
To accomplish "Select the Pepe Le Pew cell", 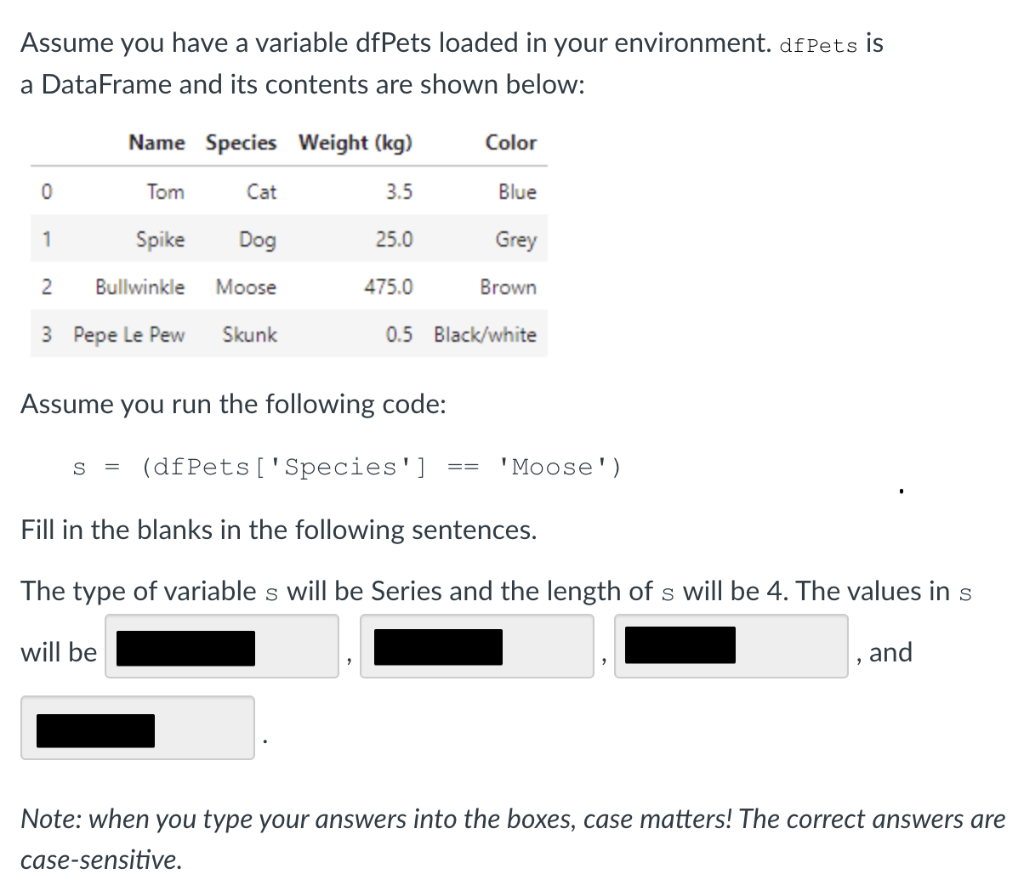I will [x=127, y=335].
